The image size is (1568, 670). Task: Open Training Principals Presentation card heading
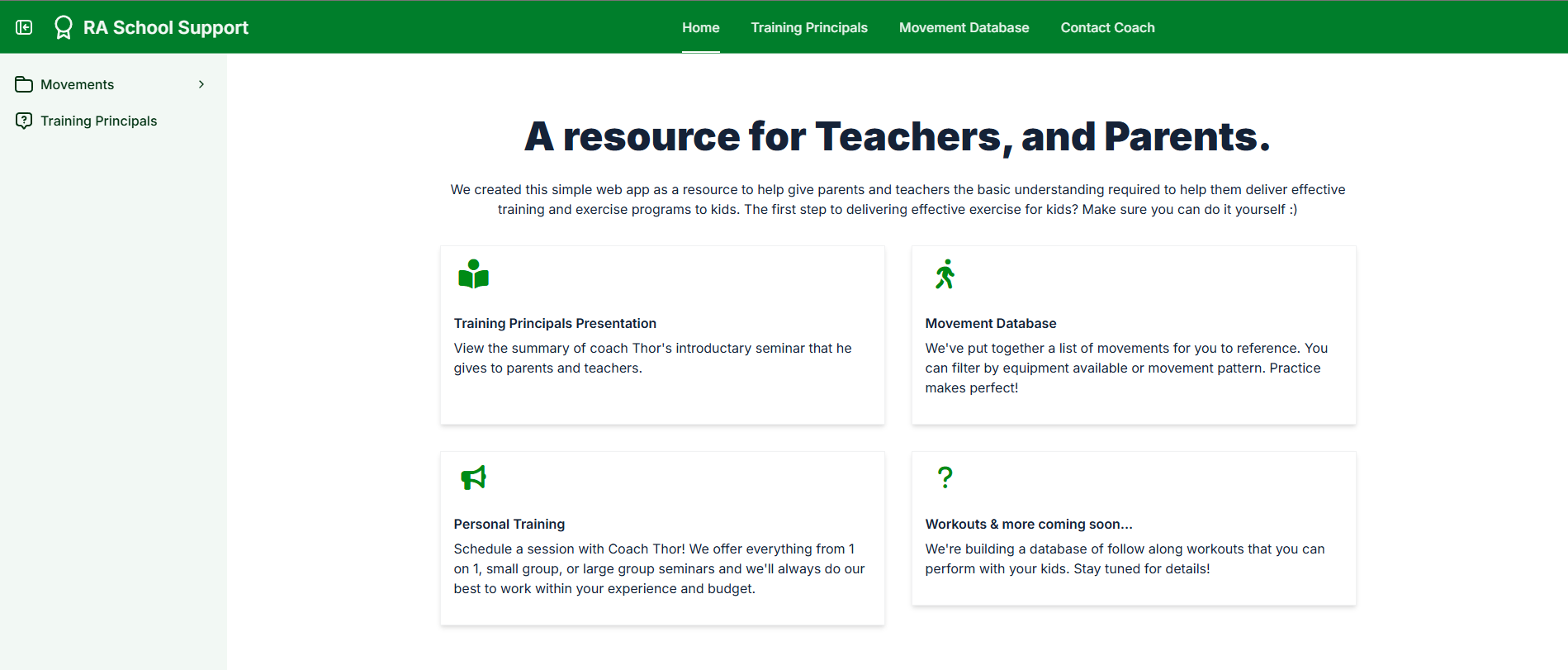click(x=555, y=323)
